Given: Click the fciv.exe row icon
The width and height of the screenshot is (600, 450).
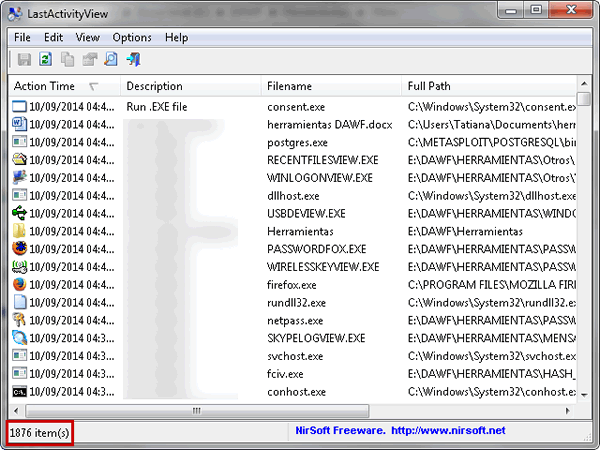Looking at the screenshot, I should (x=19, y=373).
